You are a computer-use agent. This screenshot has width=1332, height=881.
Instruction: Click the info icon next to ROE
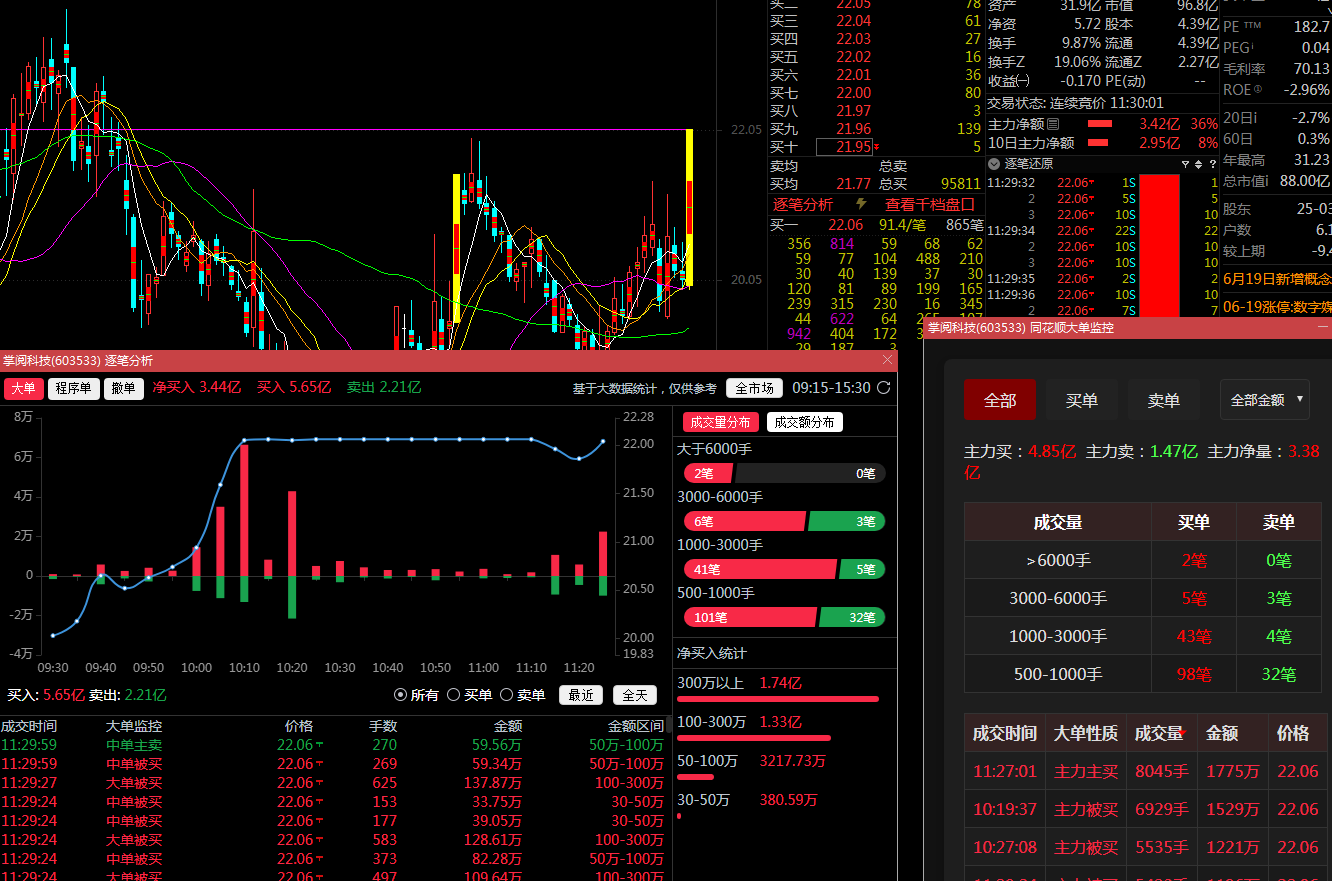(1257, 90)
